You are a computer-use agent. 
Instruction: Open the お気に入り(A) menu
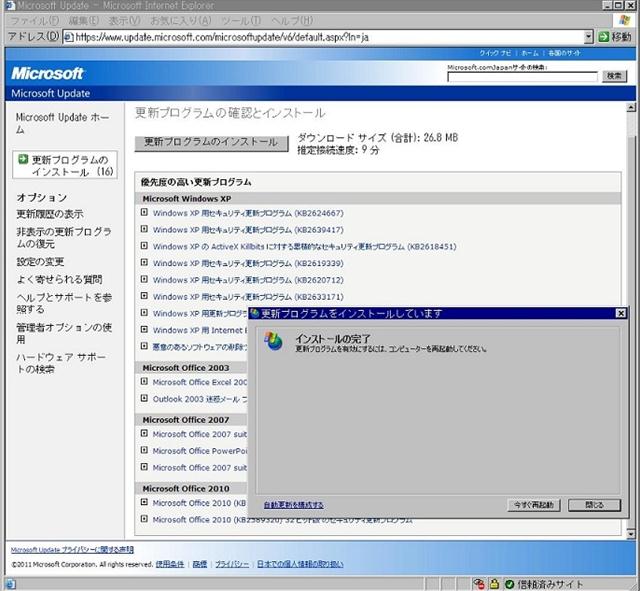181,21
